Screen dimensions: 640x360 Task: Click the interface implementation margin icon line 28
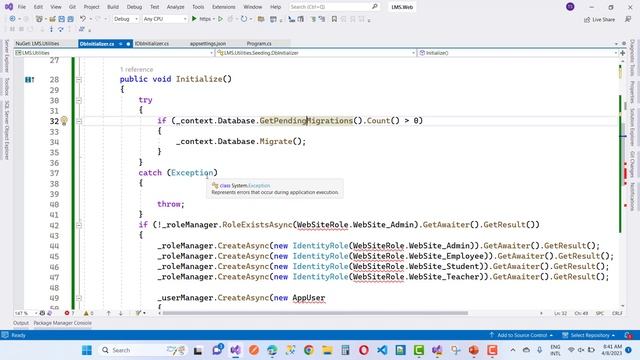(29, 80)
